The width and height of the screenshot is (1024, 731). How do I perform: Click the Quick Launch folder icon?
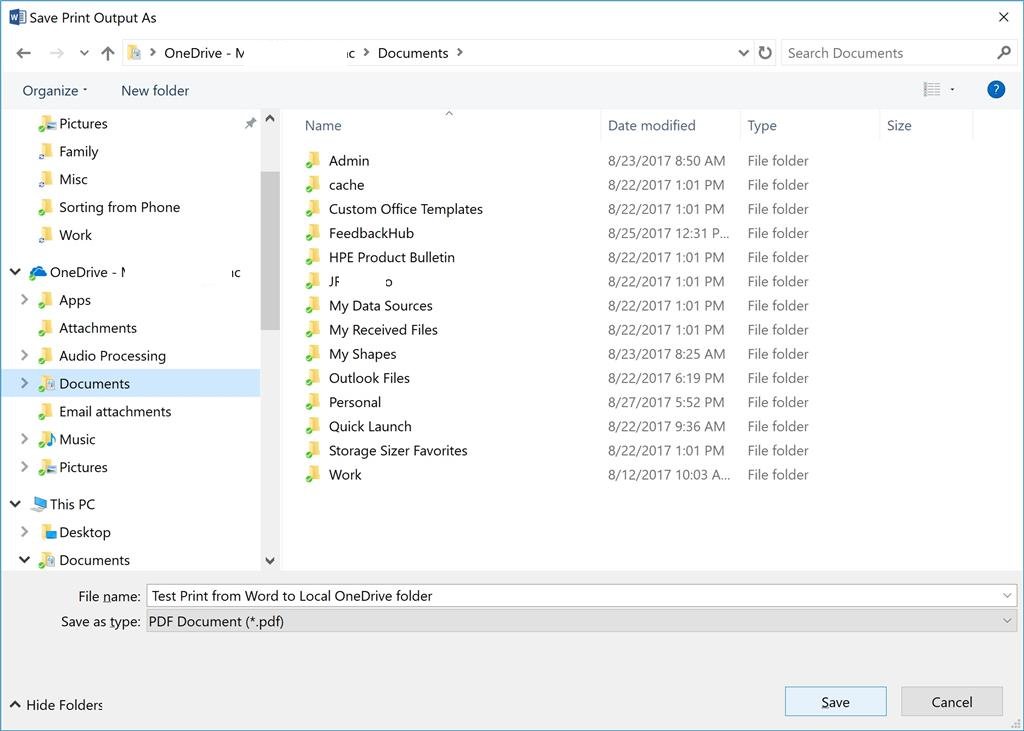pyautogui.click(x=313, y=426)
